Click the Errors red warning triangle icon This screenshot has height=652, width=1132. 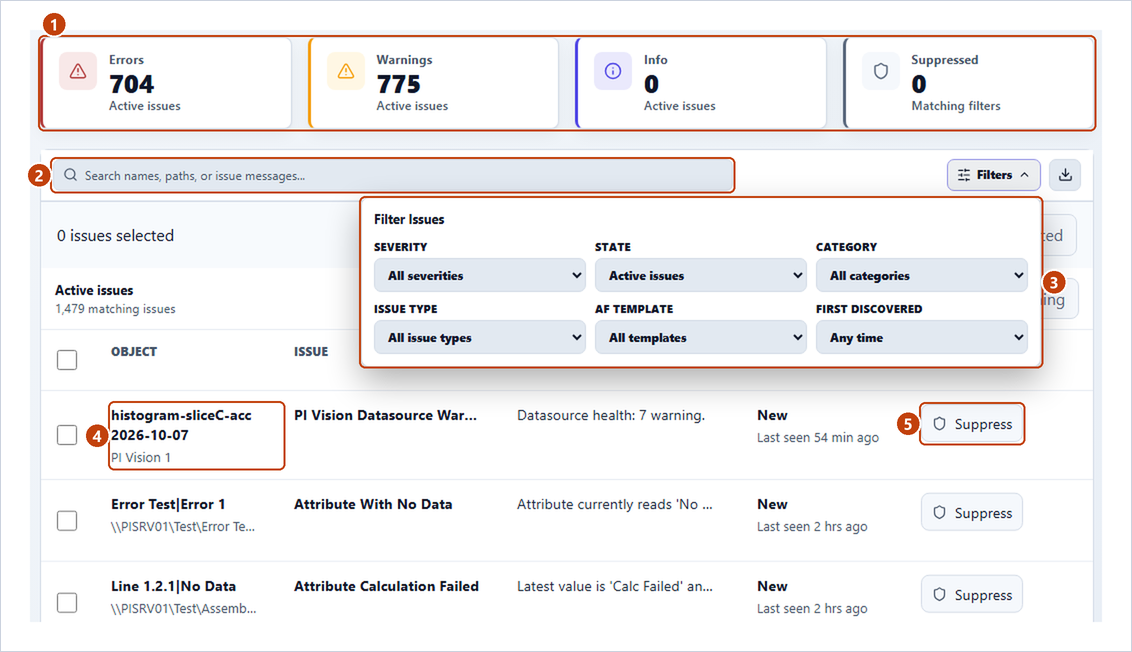coord(78,71)
